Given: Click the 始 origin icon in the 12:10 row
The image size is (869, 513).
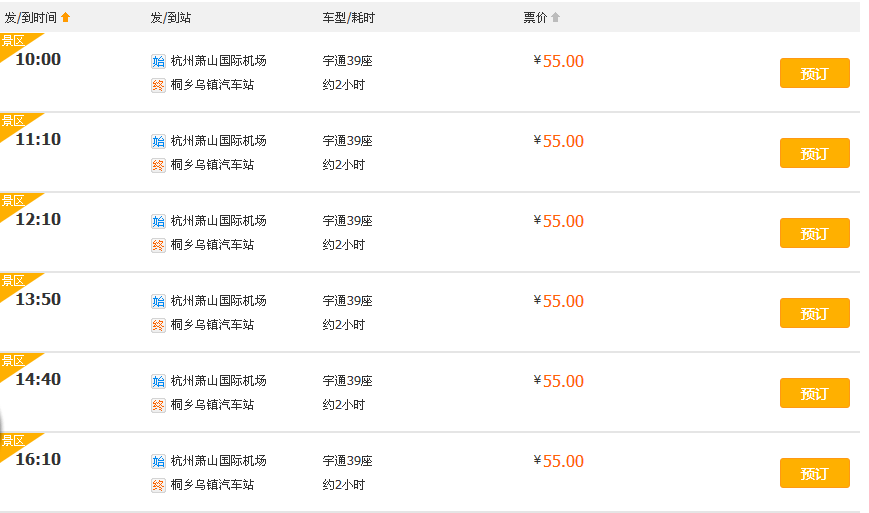Looking at the screenshot, I should coord(158,221).
